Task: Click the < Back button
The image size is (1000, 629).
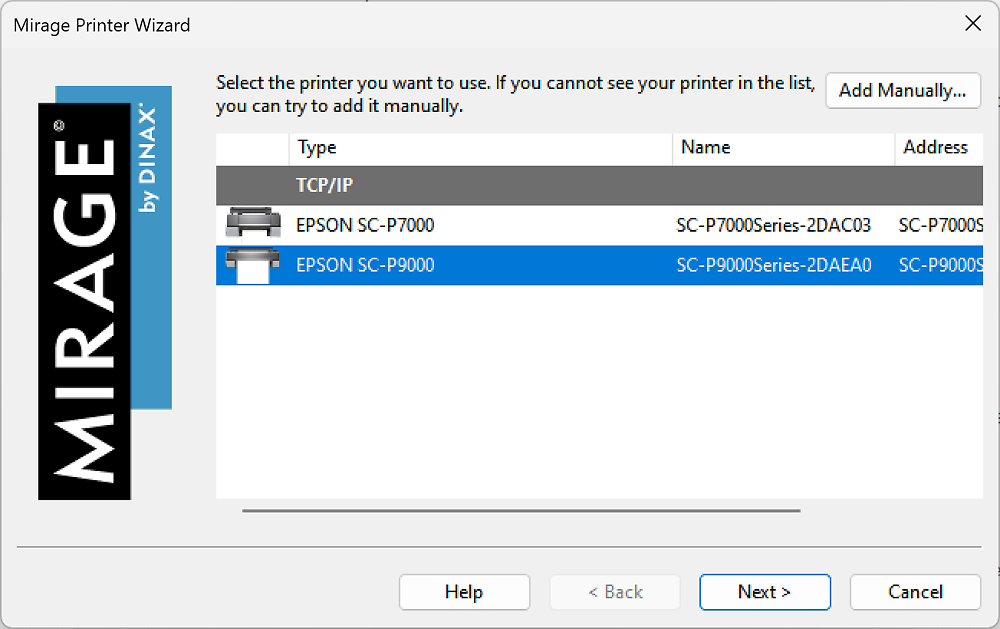Action: (614, 592)
